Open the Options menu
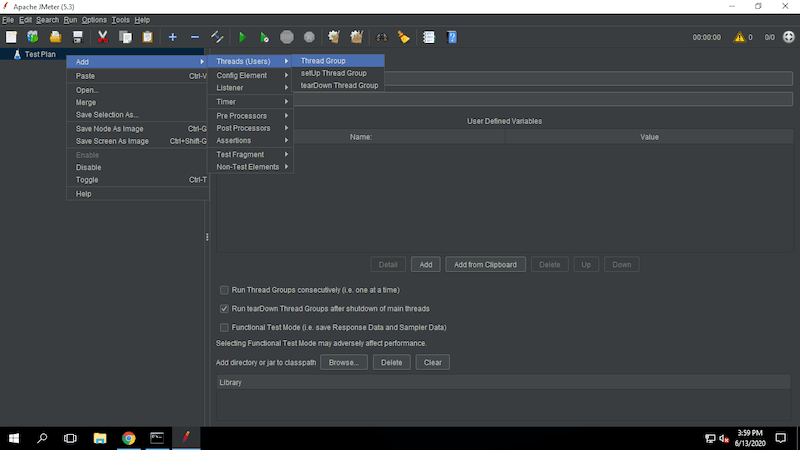 pyautogui.click(x=94, y=20)
